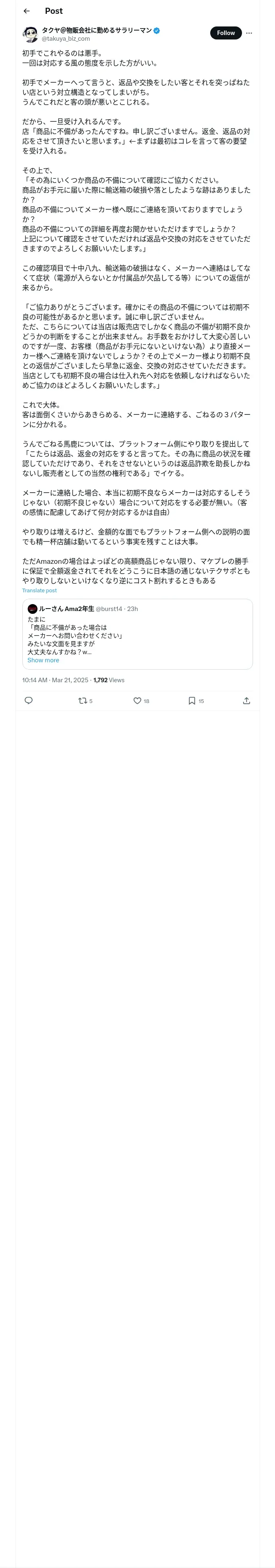
Task: Expand quoted post with Show more
Action: pyautogui.click(x=43, y=660)
